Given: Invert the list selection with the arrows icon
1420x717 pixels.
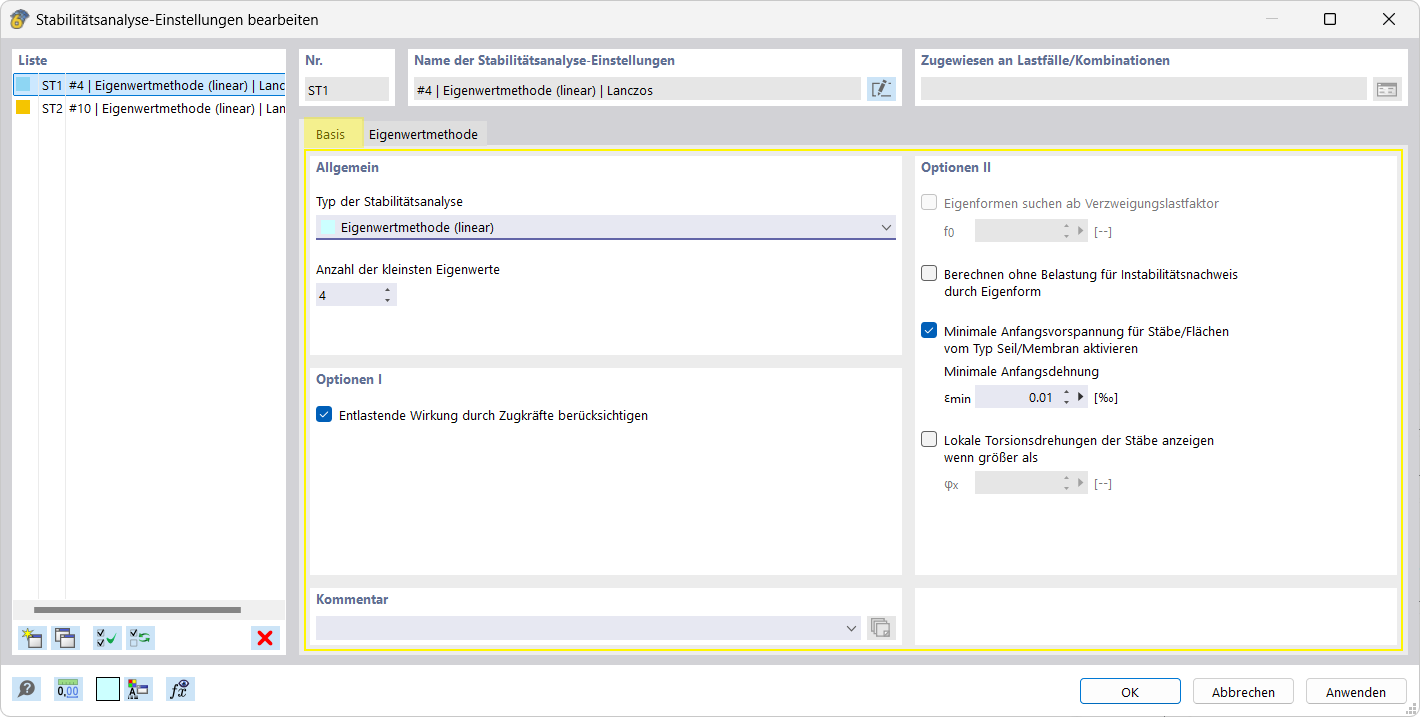Looking at the screenshot, I should point(140,637).
